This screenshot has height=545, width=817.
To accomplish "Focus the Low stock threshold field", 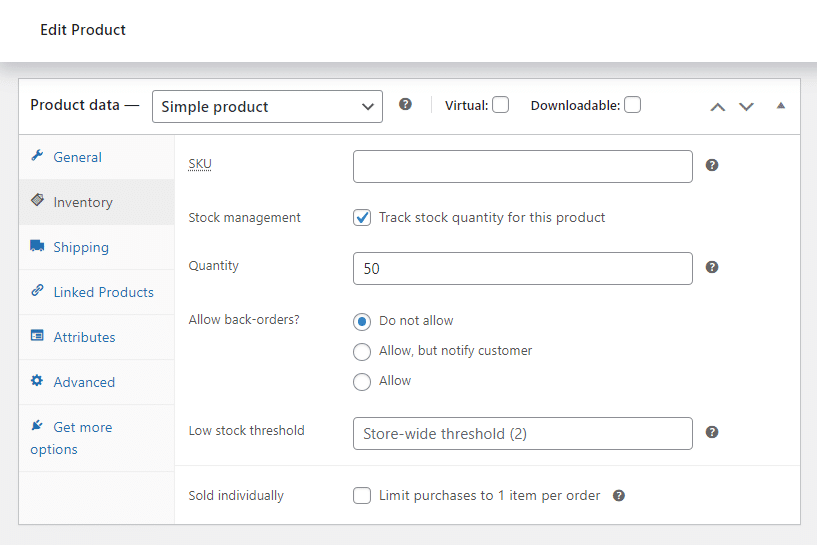I will click(523, 433).
